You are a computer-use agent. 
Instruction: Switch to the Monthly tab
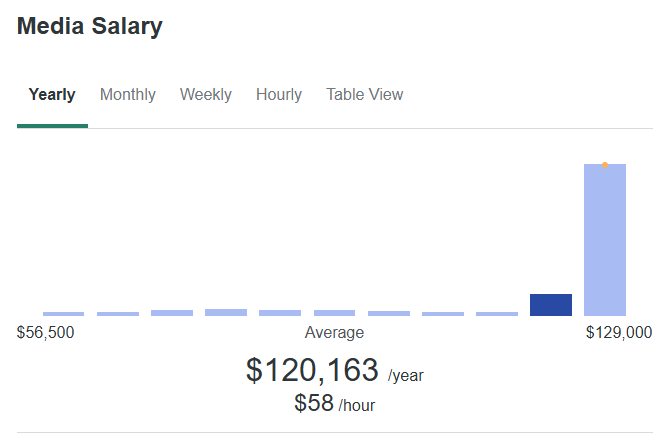[x=128, y=95]
